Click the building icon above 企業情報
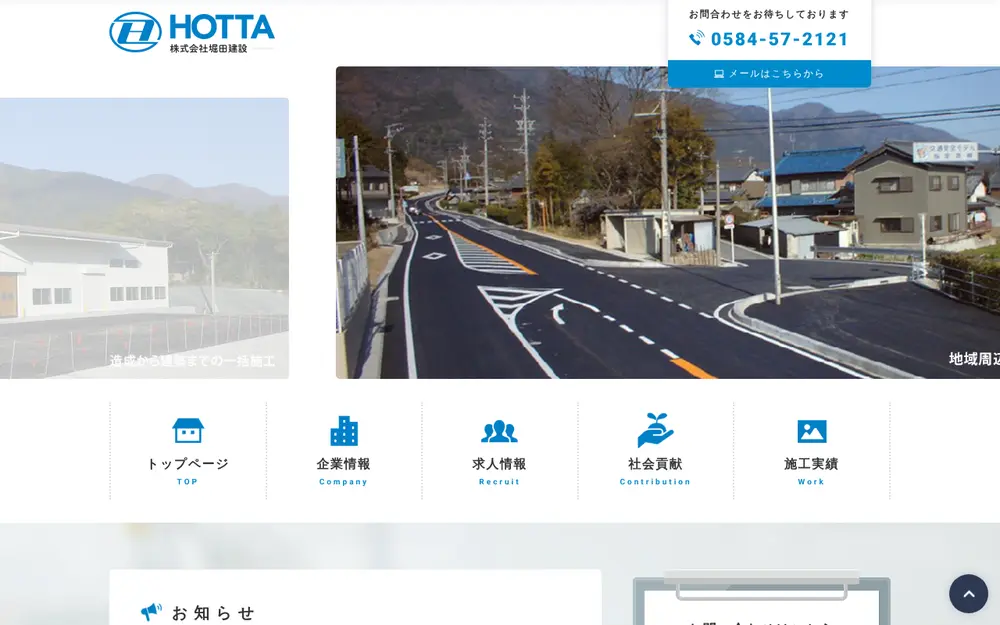The height and width of the screenshot is (625, 1000). pyautogui.click(x=344, y=430)
